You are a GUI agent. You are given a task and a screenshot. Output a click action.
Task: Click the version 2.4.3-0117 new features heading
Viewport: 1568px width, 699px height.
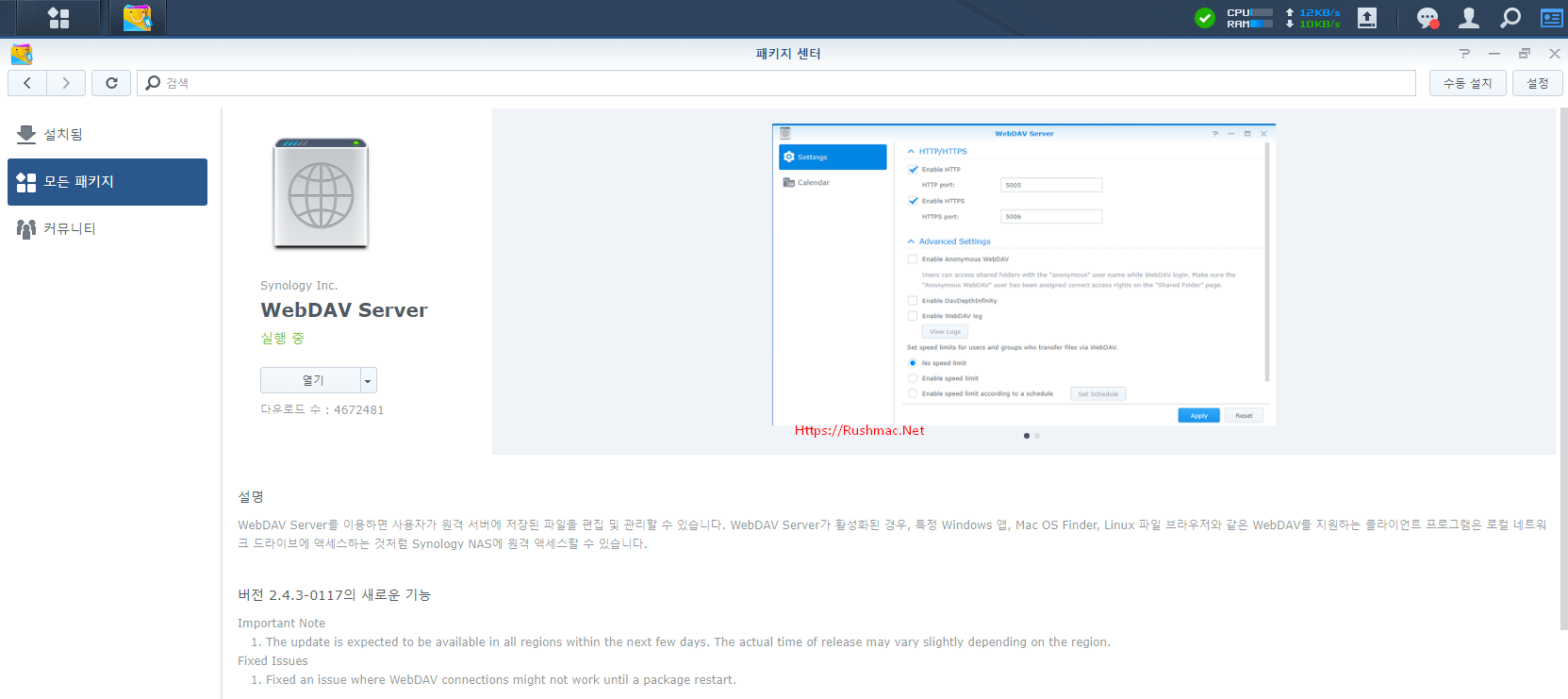(334, 595)
